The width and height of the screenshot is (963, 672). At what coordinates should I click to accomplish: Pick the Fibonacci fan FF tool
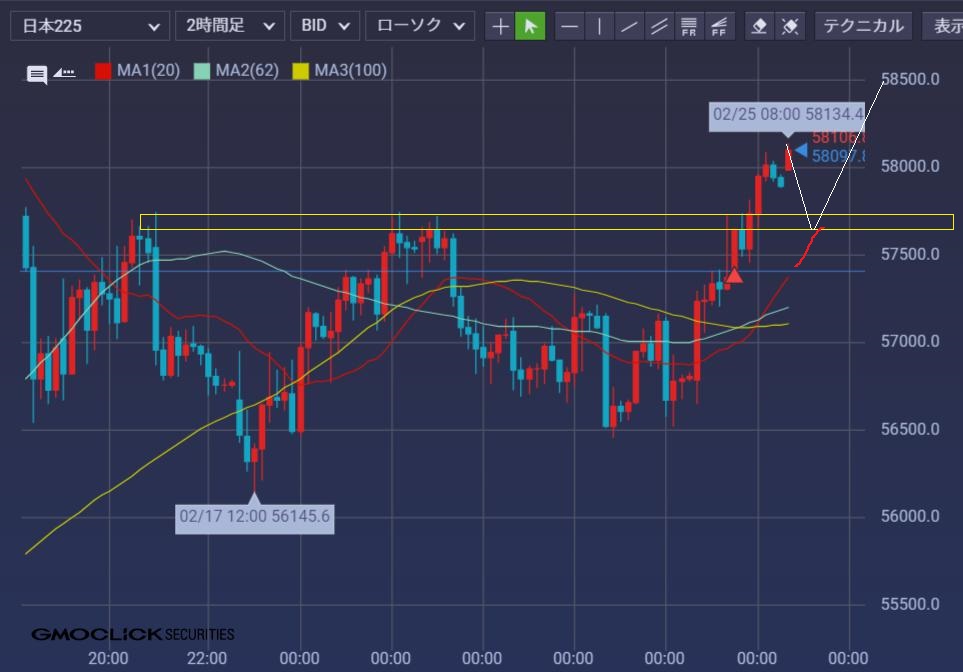click(x=719, y=26)
